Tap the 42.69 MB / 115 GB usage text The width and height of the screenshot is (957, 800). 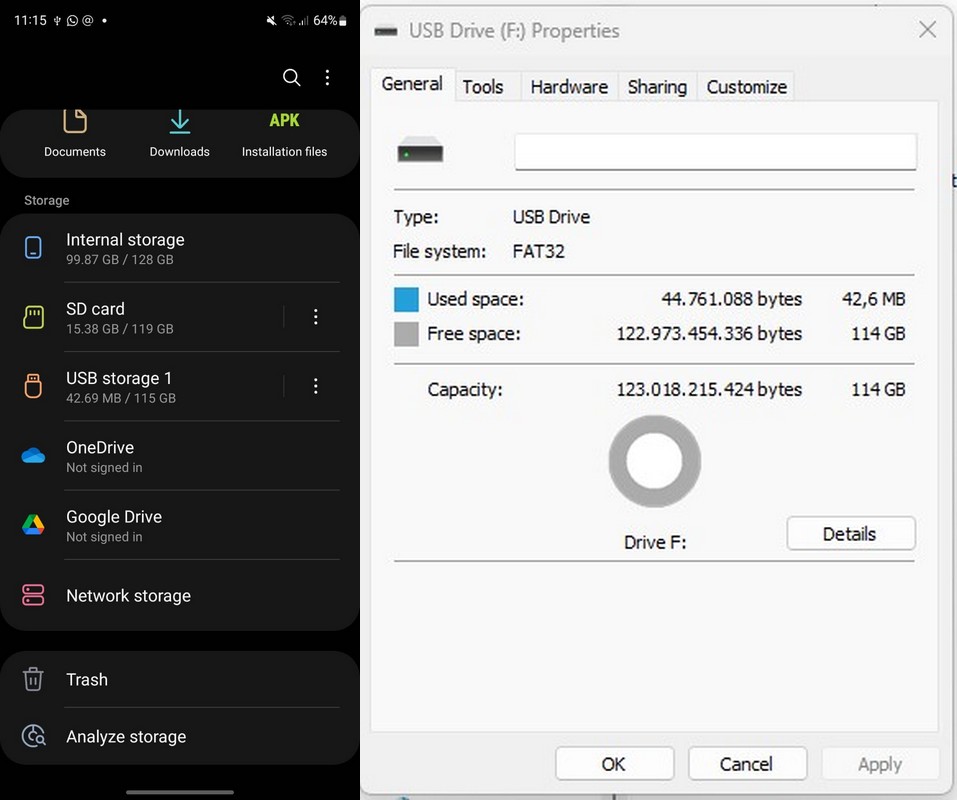tap(121, 398)
